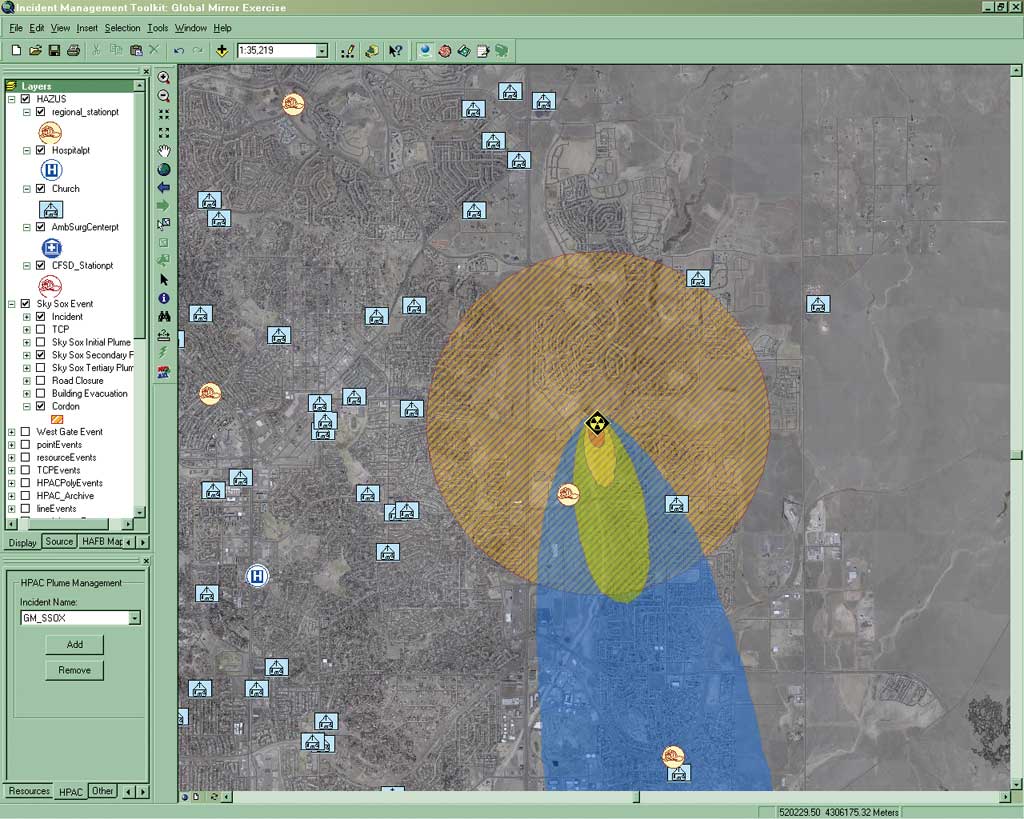This screenshot has height=819, width=1024.
Task: Open the Window menu
Action: (x=191, y=28)
